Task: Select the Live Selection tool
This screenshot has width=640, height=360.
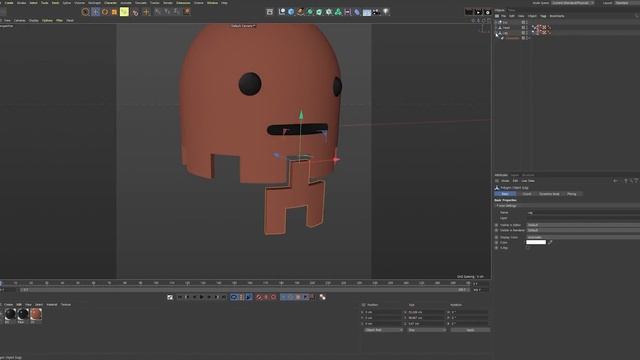Action: (85, 12)
